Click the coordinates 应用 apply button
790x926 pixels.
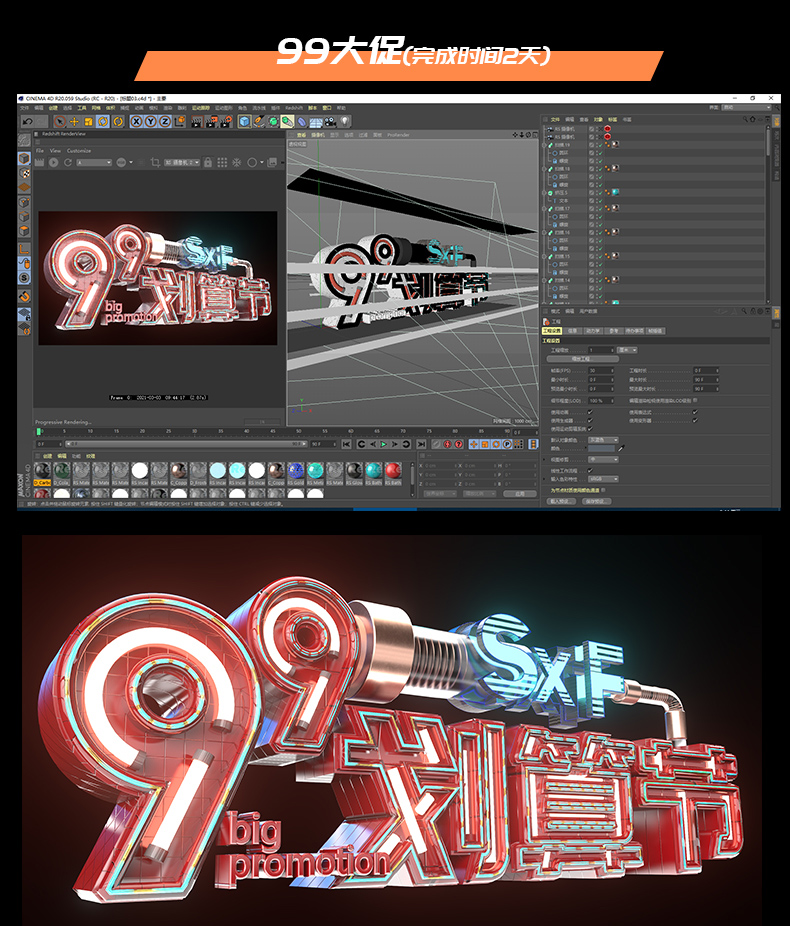pos(520,494)
